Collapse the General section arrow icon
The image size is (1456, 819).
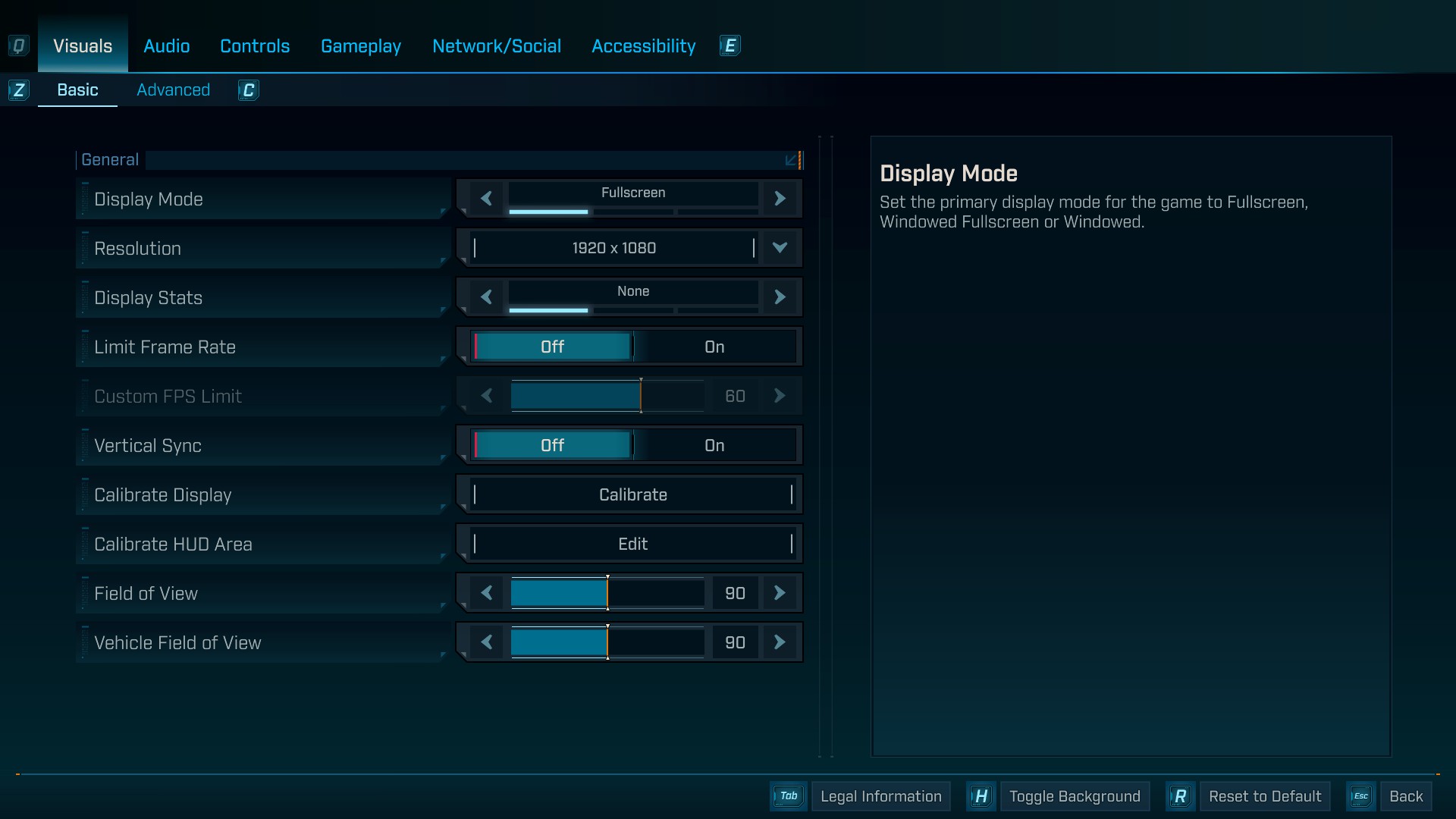[791, 160]
